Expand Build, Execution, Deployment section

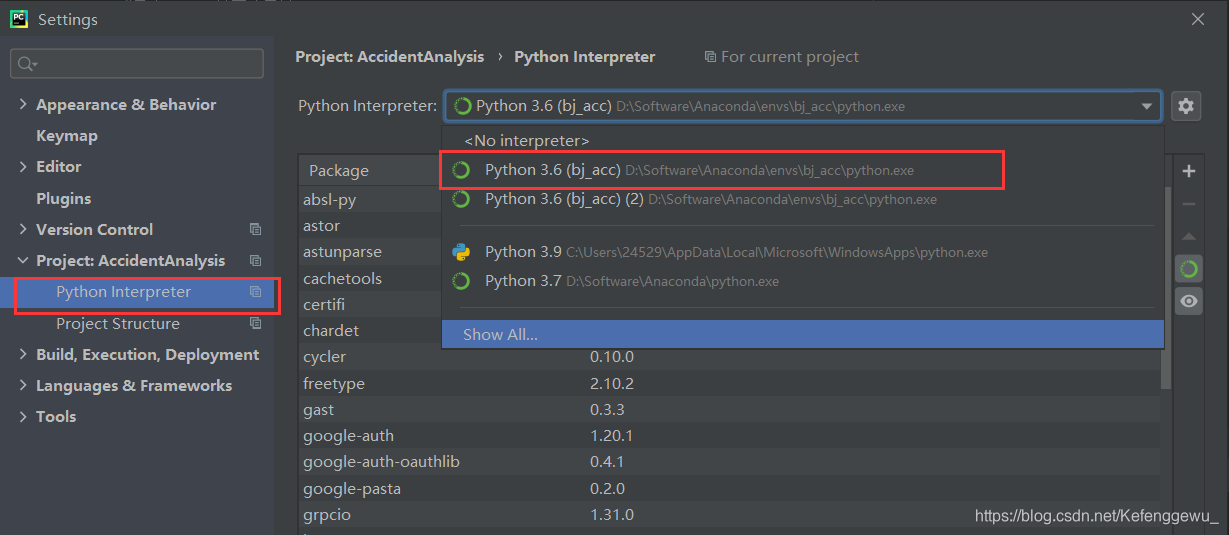pyautogui.click(x=23, y=355)
